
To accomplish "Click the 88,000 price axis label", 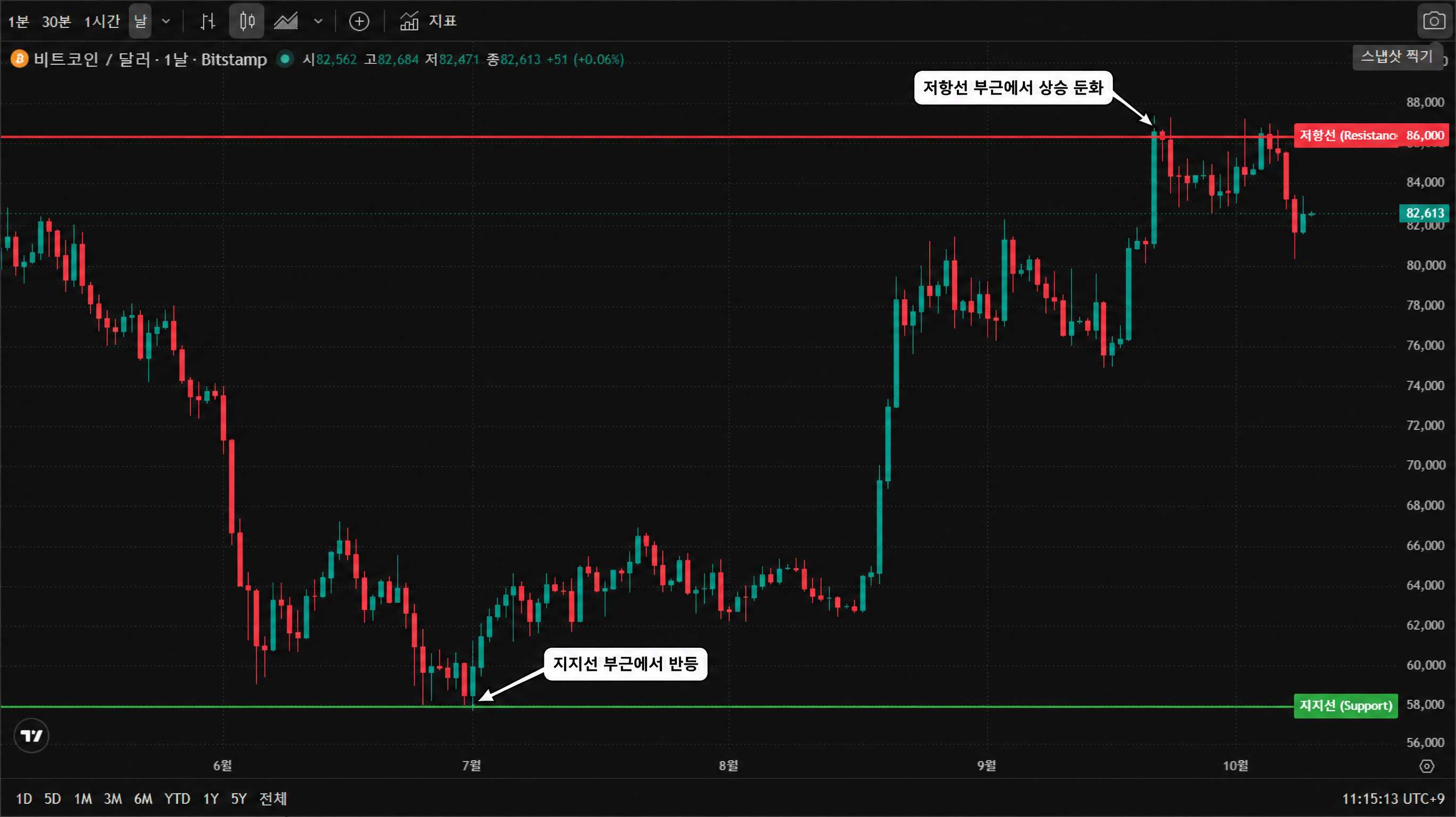I will 1425,102.
